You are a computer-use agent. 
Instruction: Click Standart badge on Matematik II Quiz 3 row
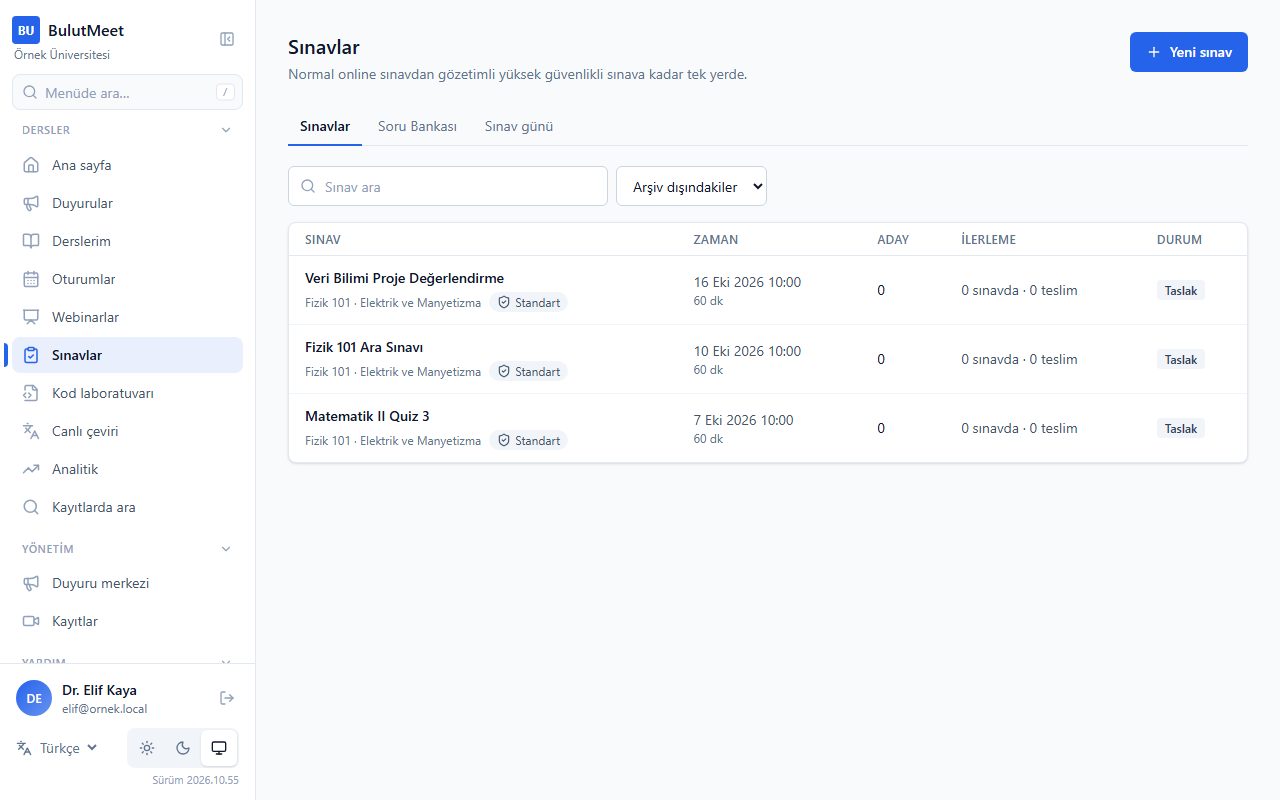[528, 440]
